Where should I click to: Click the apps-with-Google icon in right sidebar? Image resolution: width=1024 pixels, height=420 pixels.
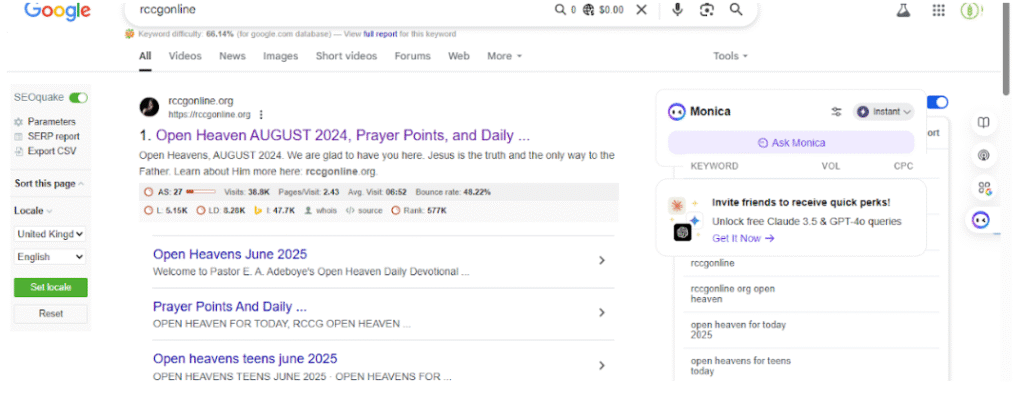(984, 188)
